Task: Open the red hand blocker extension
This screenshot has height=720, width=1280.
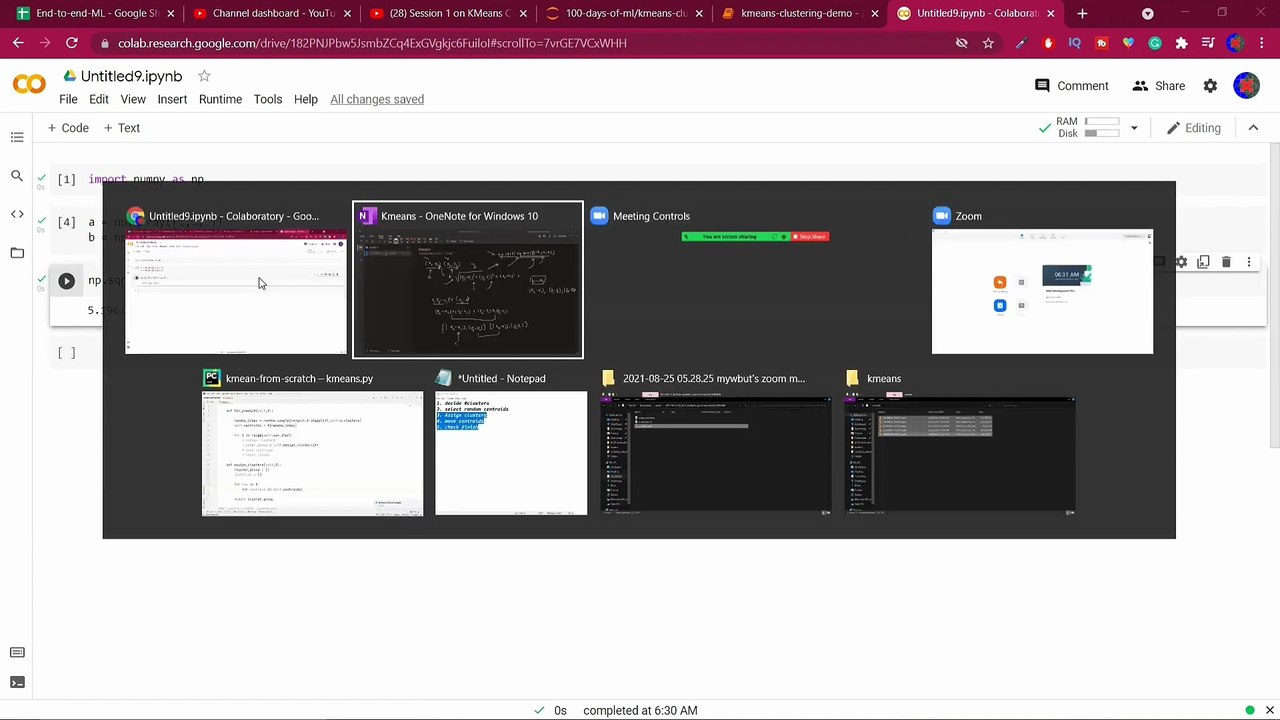Action: click(x=1048, y=43)
